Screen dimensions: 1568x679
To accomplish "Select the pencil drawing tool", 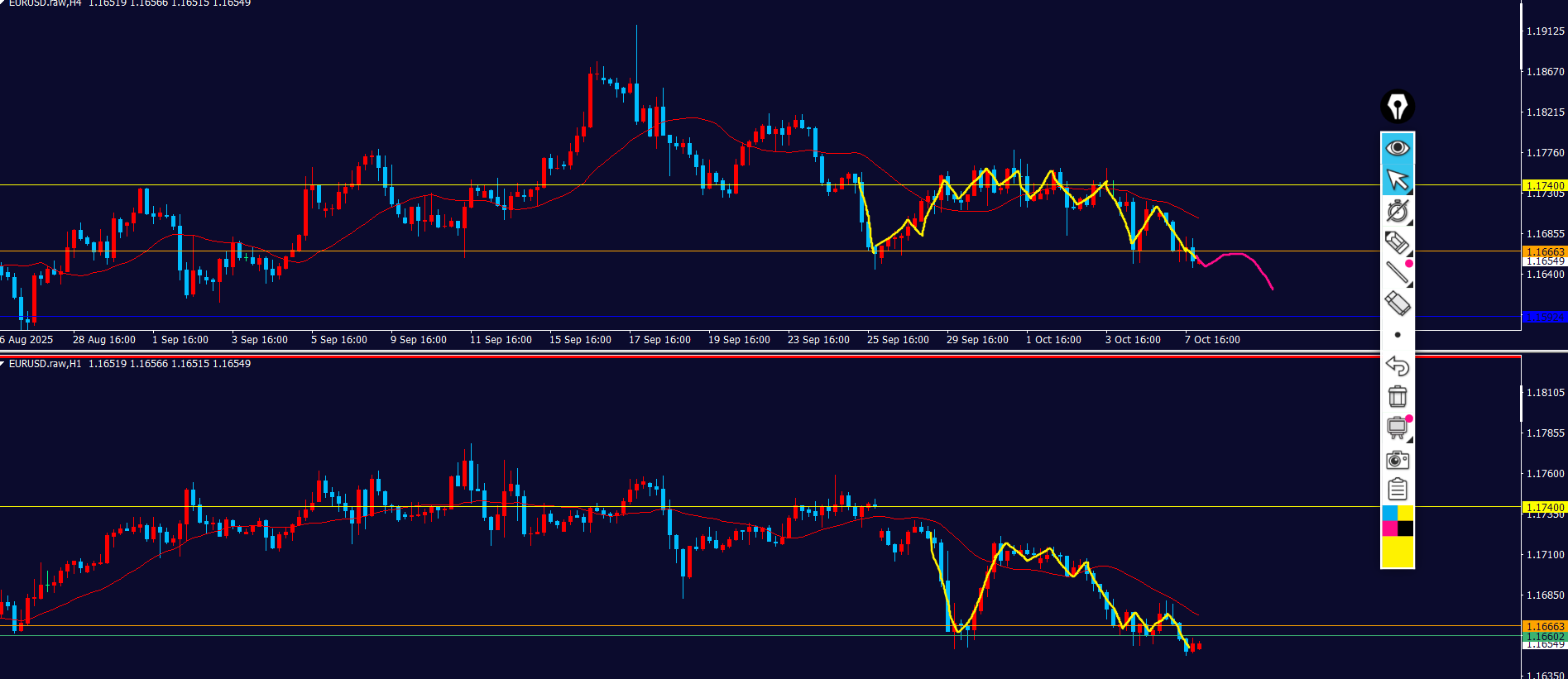I will click(x=1398, y=242).
